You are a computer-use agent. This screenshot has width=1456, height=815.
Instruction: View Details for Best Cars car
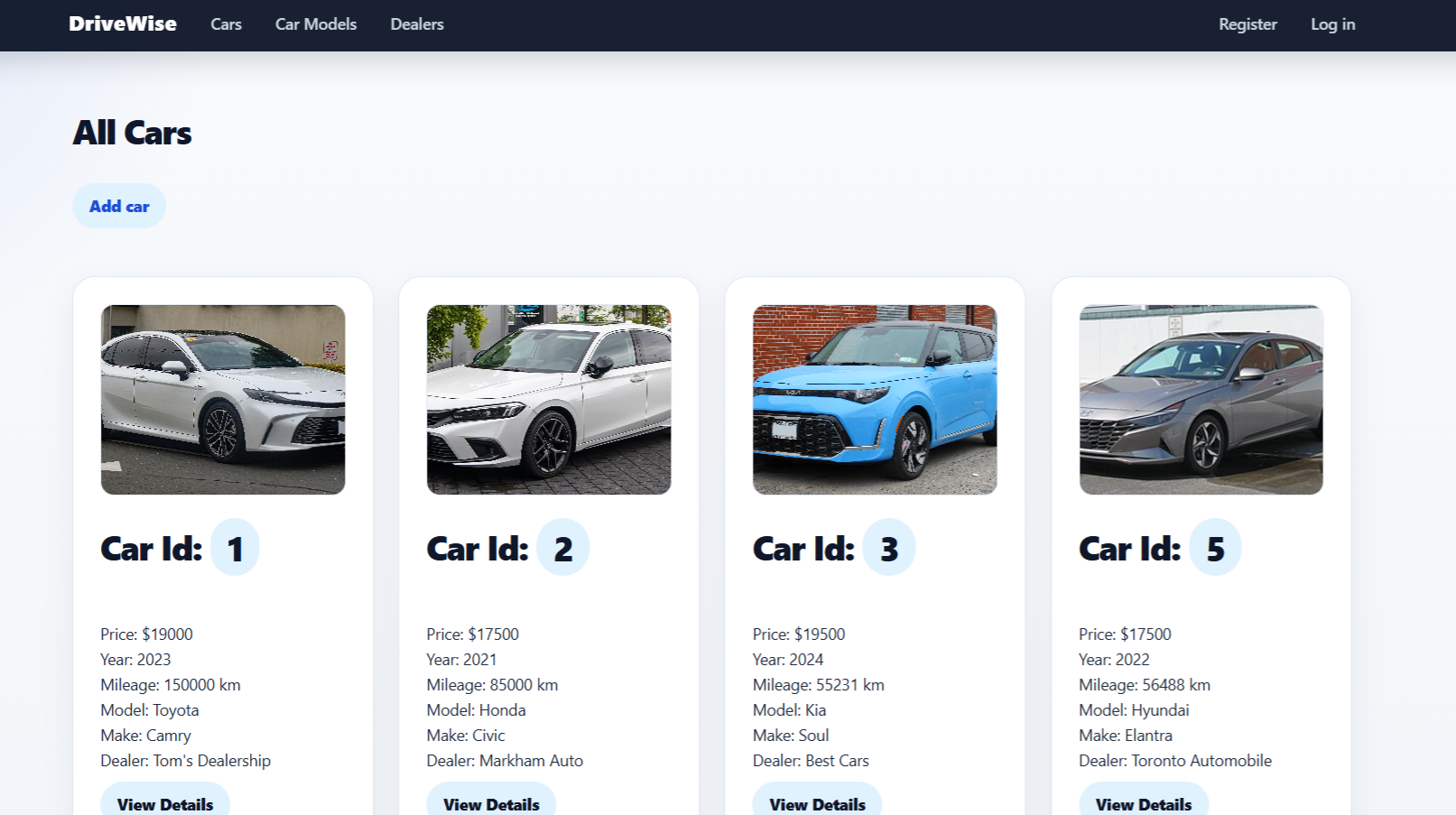coord(817,803)
